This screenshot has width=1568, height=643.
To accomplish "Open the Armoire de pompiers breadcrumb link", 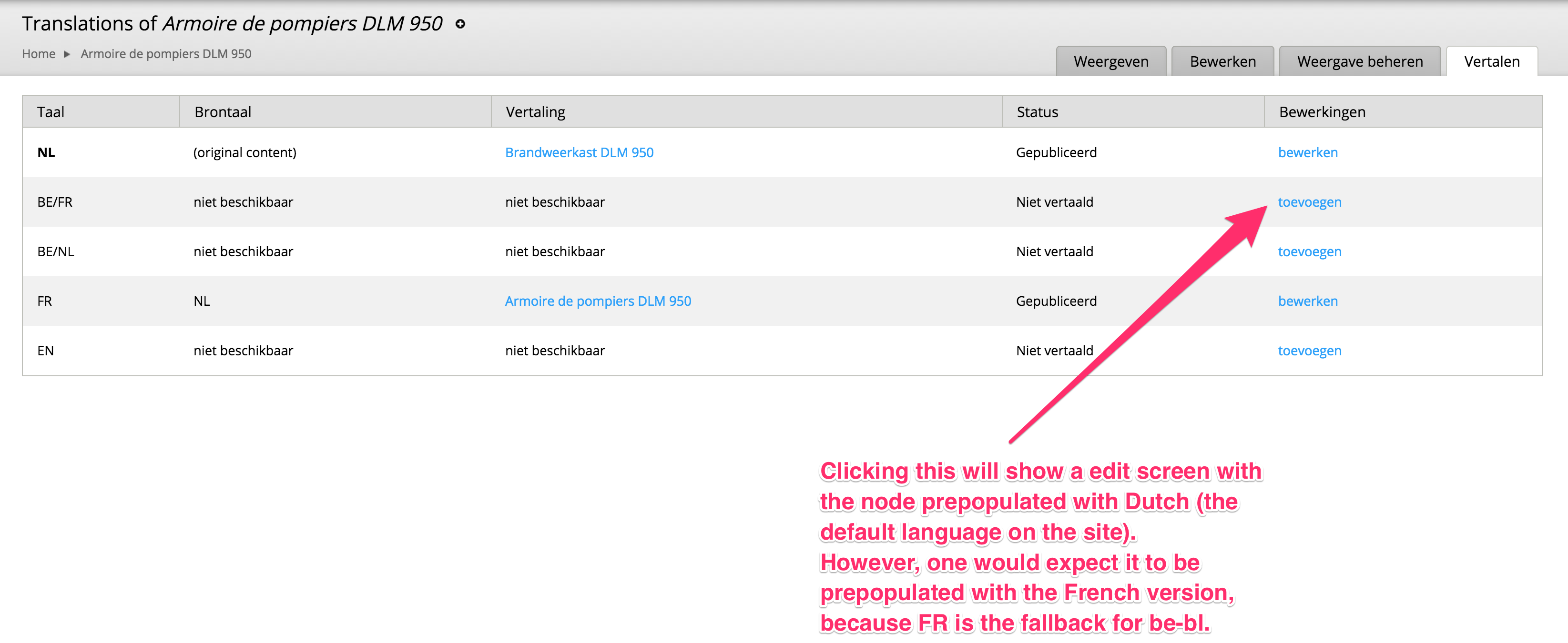I will (x=165, y=54).
